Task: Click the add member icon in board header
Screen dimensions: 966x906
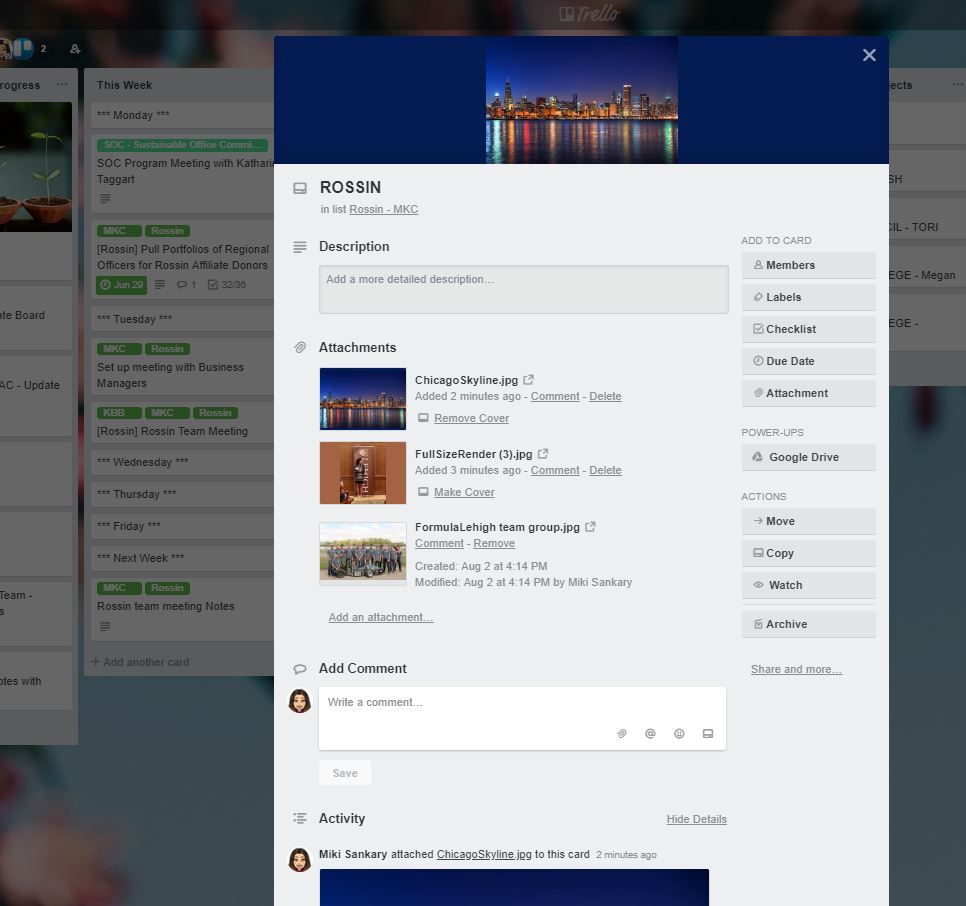Action: (x=75, y=49)
